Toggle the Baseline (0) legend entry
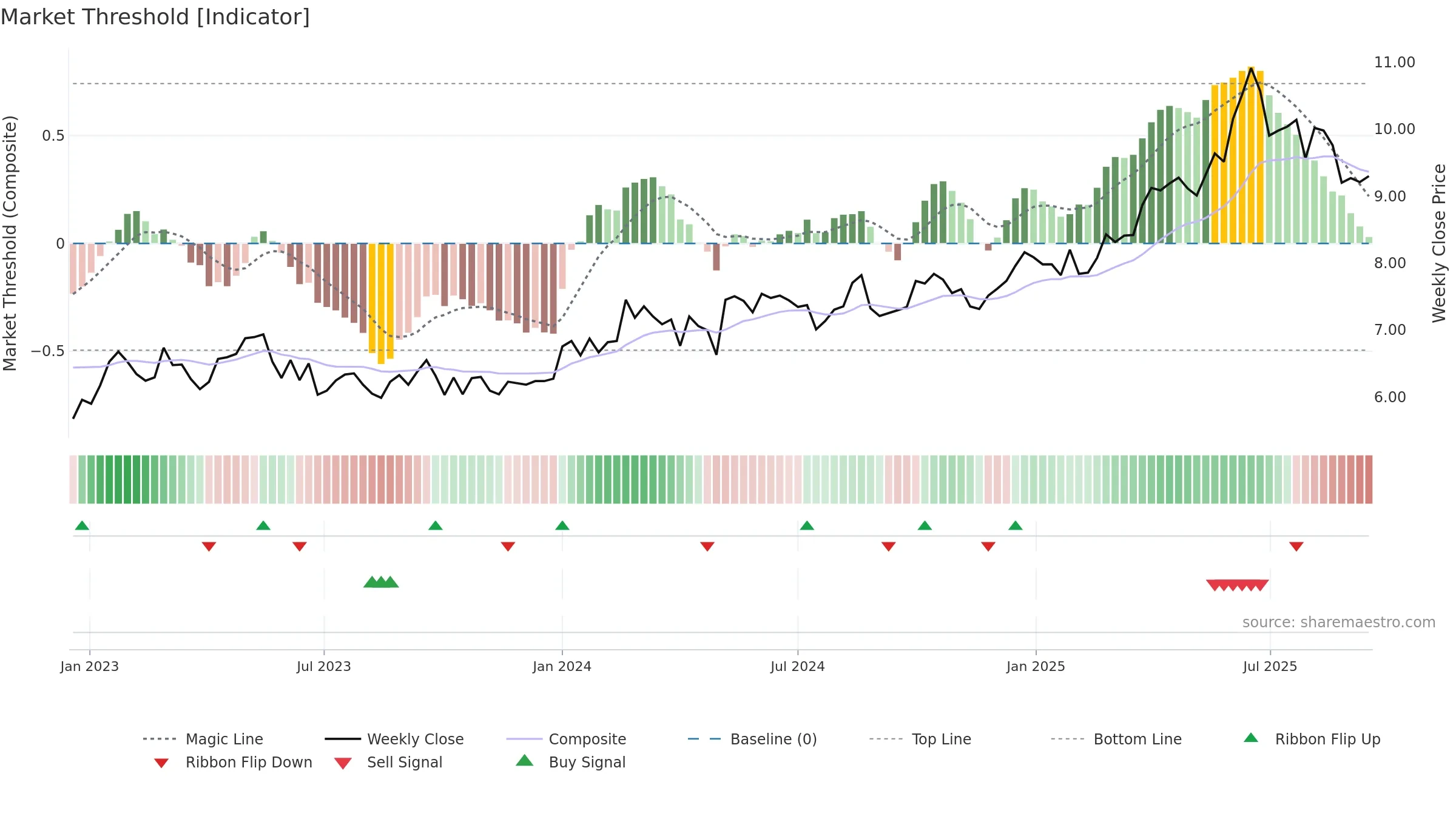This screenshot has height=819, width=1456. pyautogui.click(x=752, y=739)
